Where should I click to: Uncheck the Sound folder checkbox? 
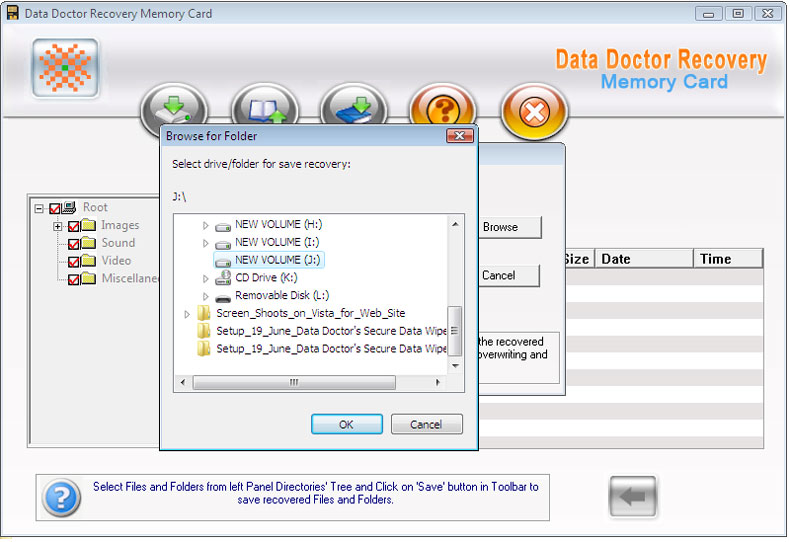pyautogui.click(x=74, y=244)
